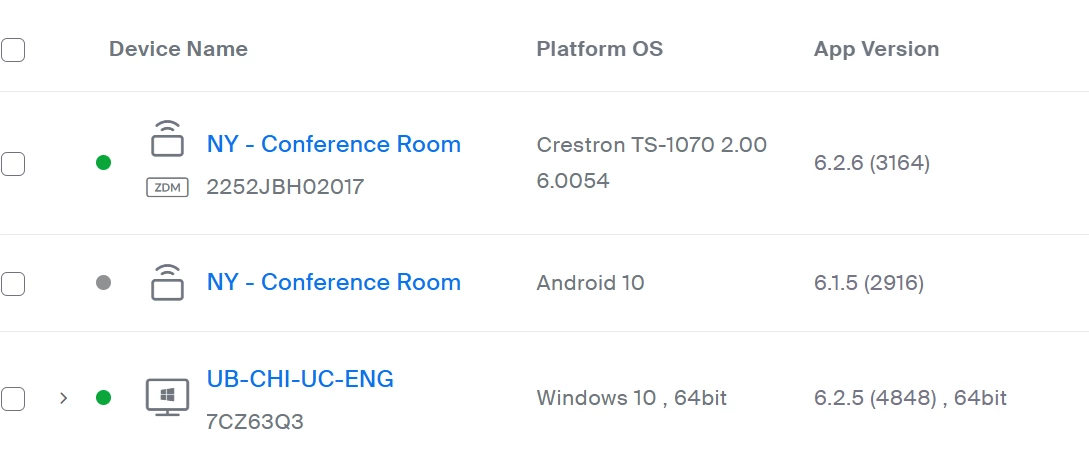Click the serial number 2252JBH02017
Screen dimensions: 1089x466
(285, 186)
